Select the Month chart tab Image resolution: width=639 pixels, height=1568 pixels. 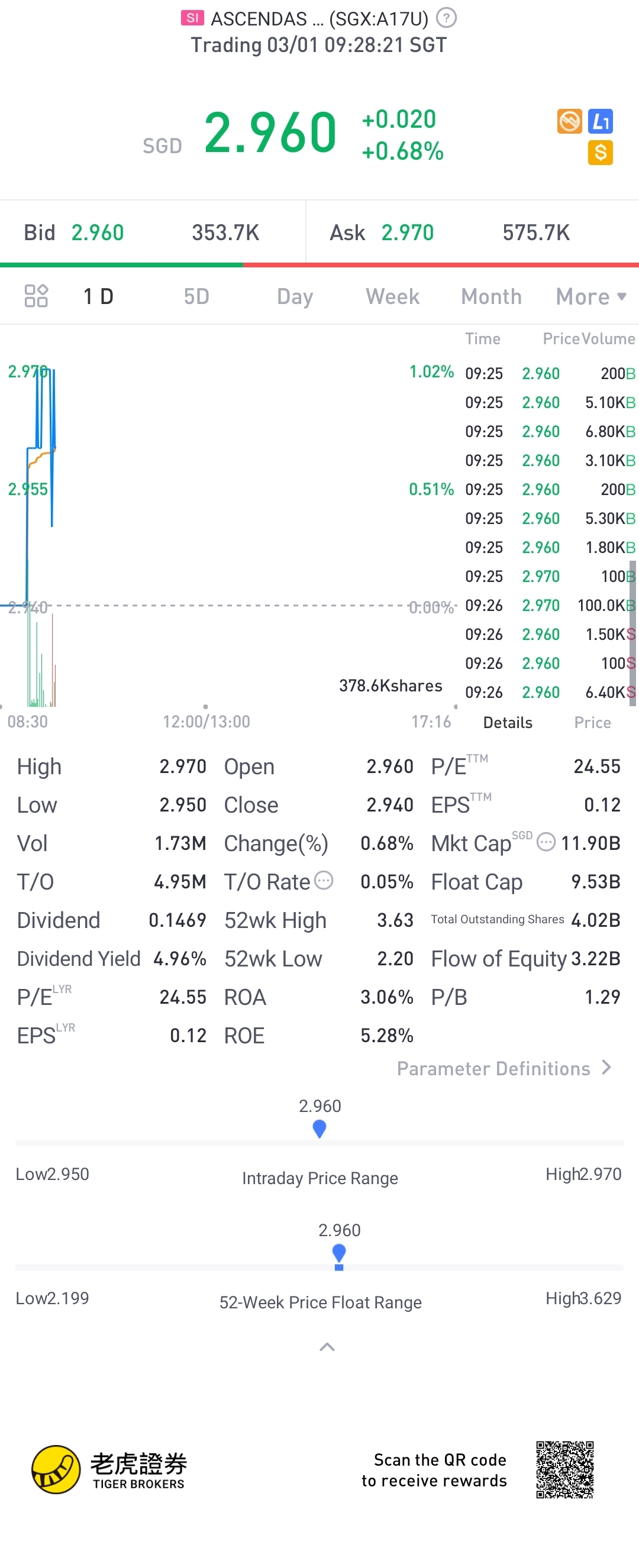coord(491,296)
